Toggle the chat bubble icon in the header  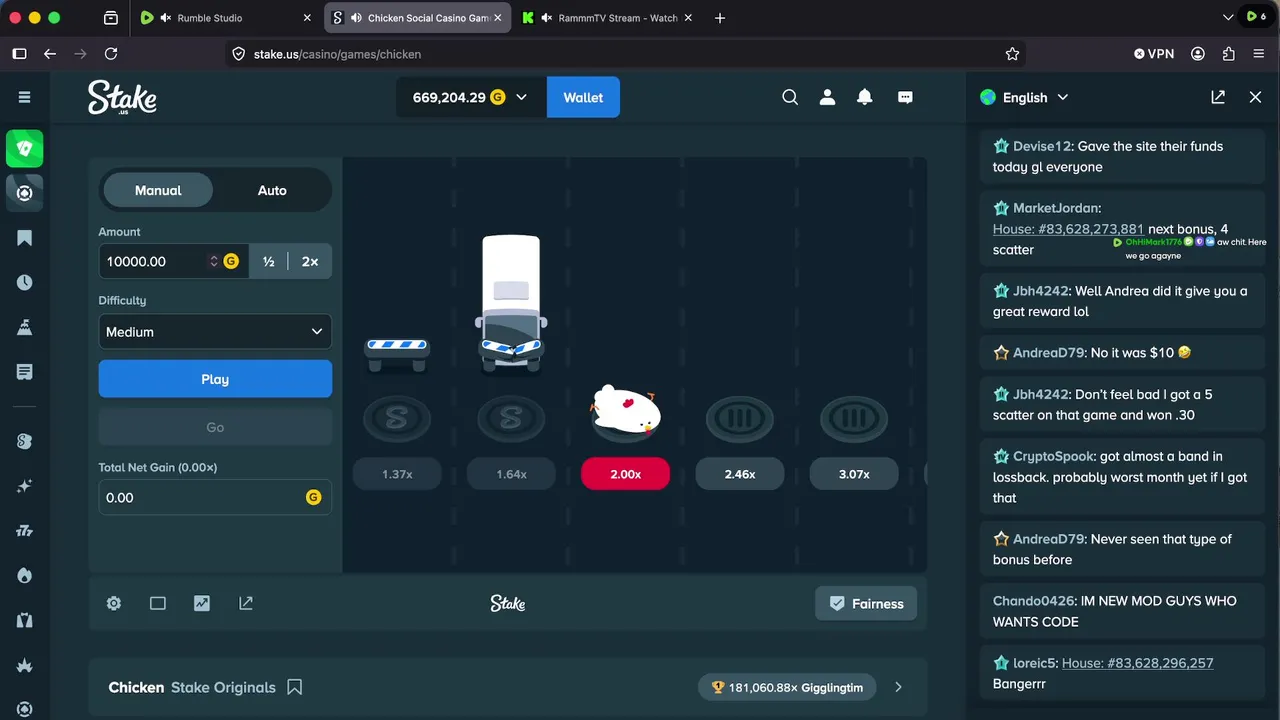(905, 97)
